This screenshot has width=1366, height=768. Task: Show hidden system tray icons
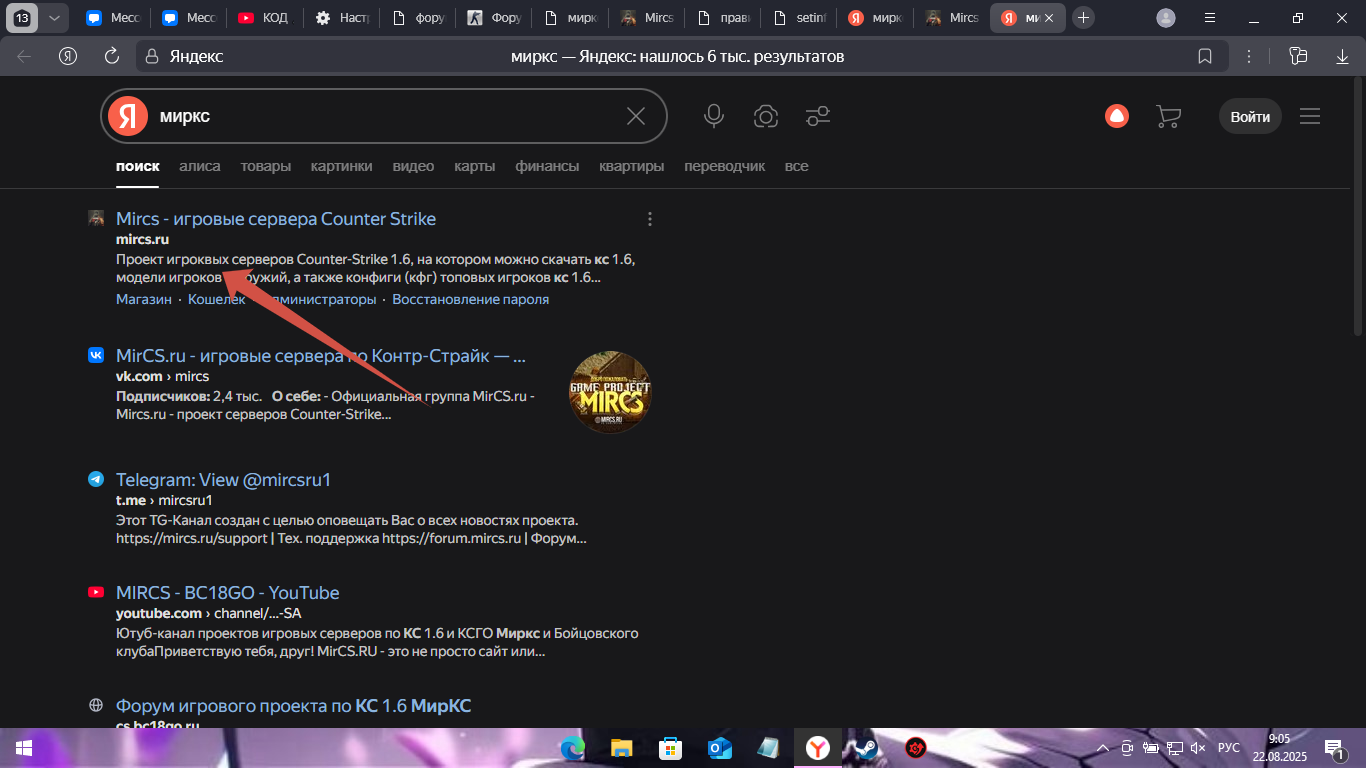point(1102,748)
